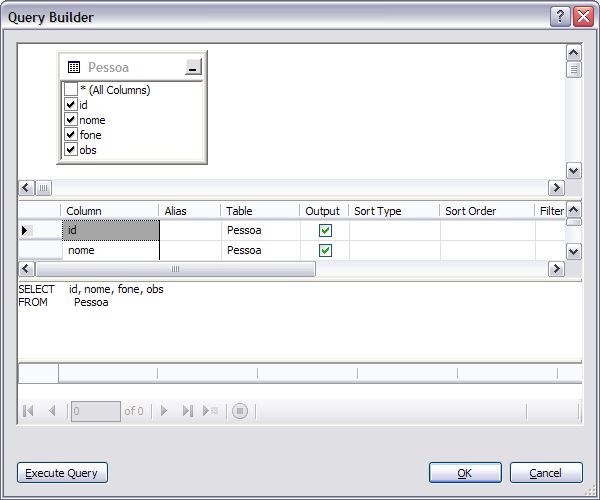This screenshot has height=500, width=600.
Task: Click the Alias header in grid
Action: (189, 211)
